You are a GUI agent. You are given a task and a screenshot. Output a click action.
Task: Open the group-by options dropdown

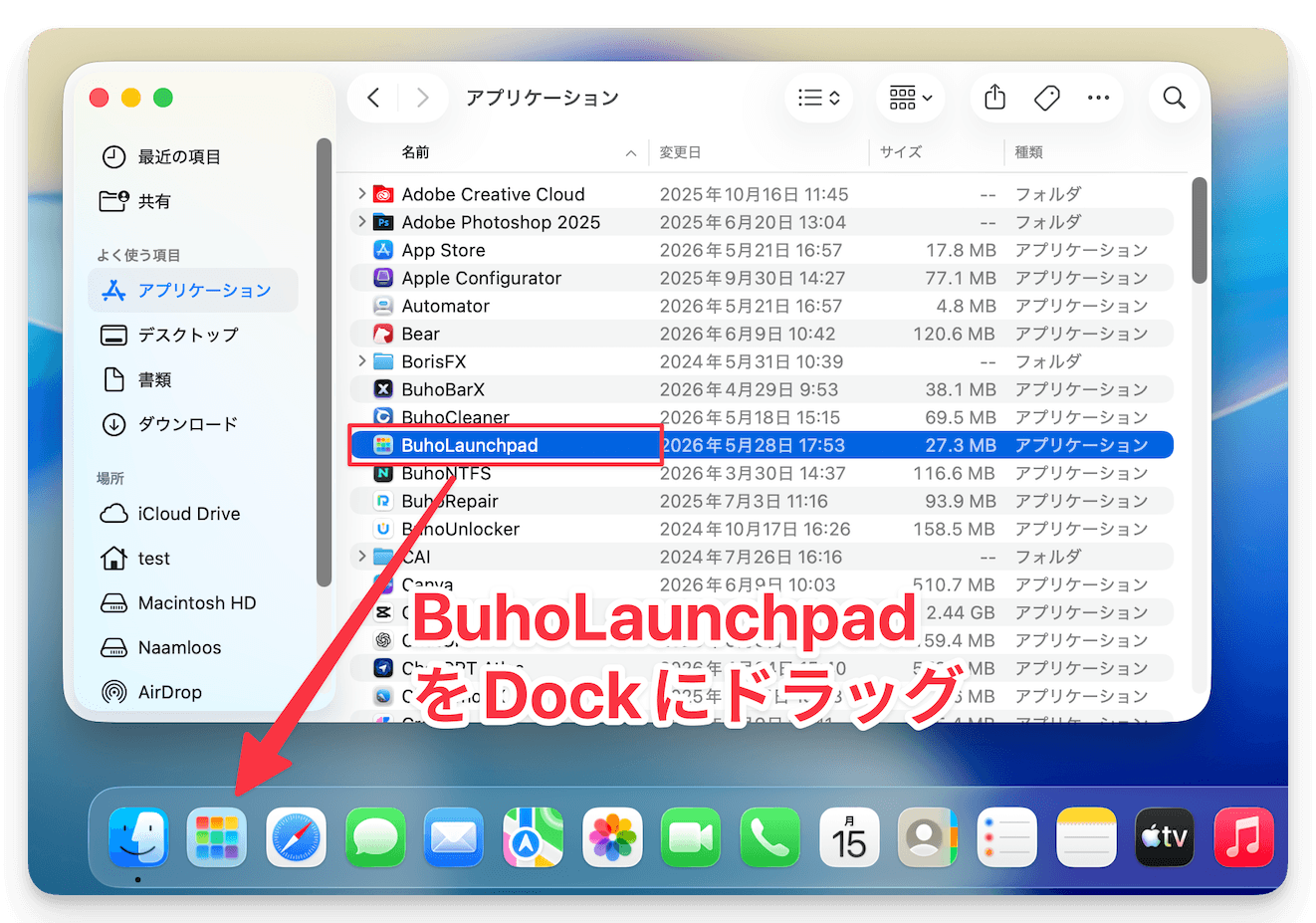(911, 98)
